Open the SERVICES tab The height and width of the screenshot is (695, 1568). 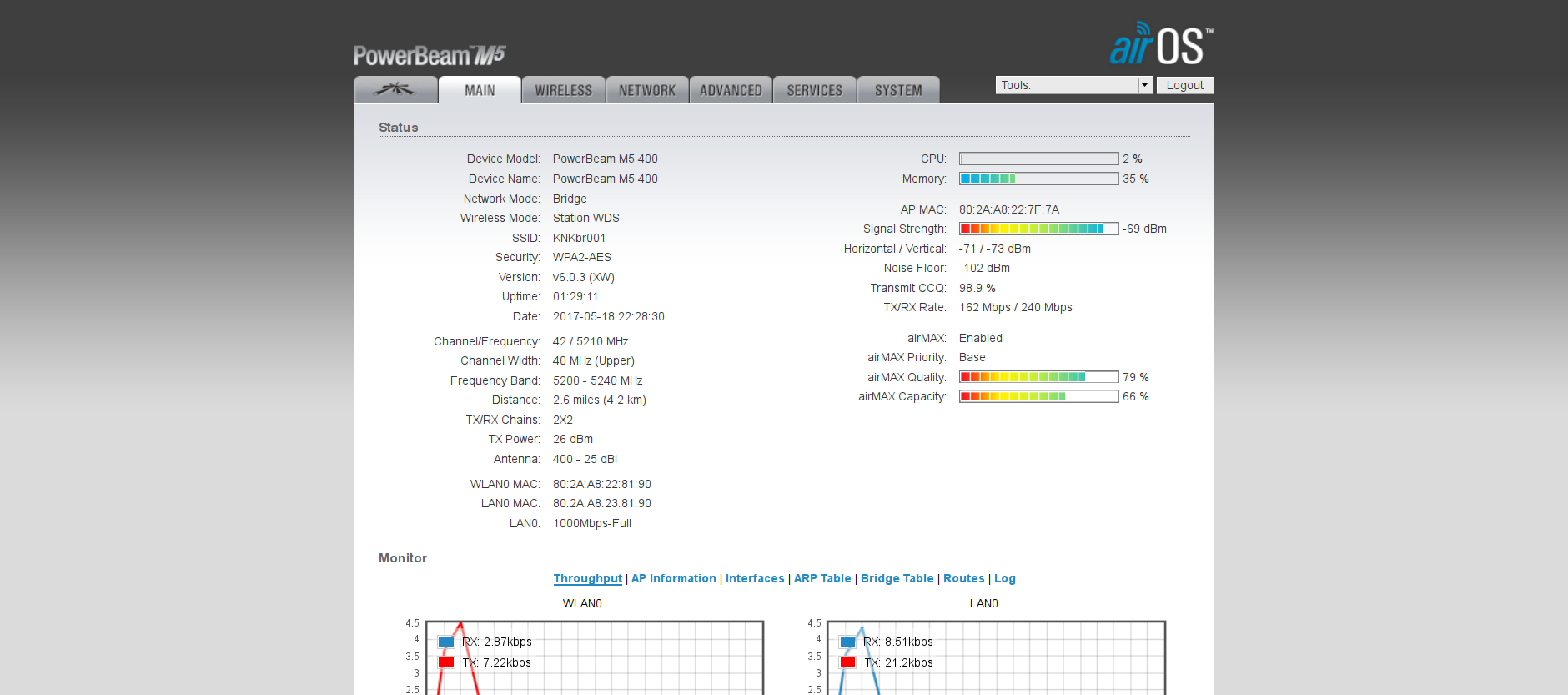tap(815, 90)
